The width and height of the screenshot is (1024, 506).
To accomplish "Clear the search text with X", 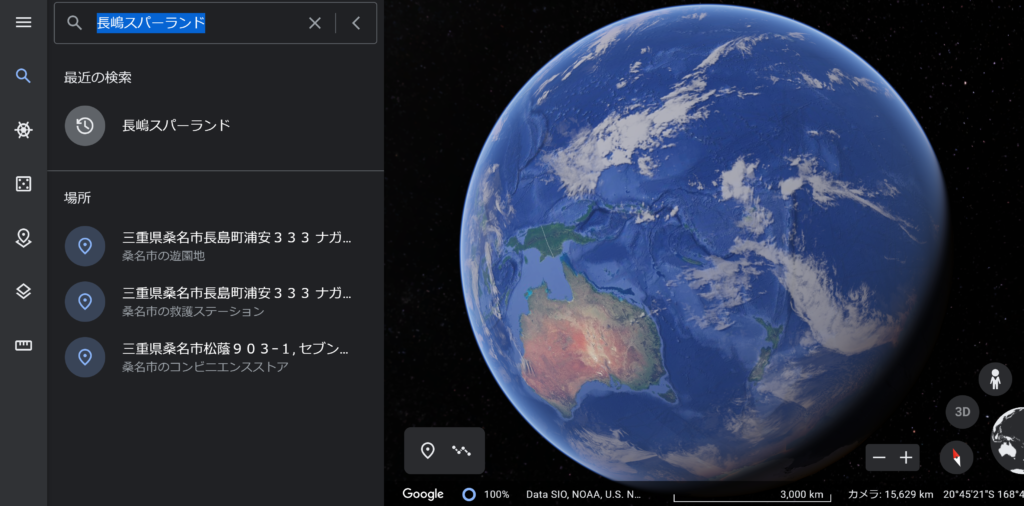I will (315, 23).
